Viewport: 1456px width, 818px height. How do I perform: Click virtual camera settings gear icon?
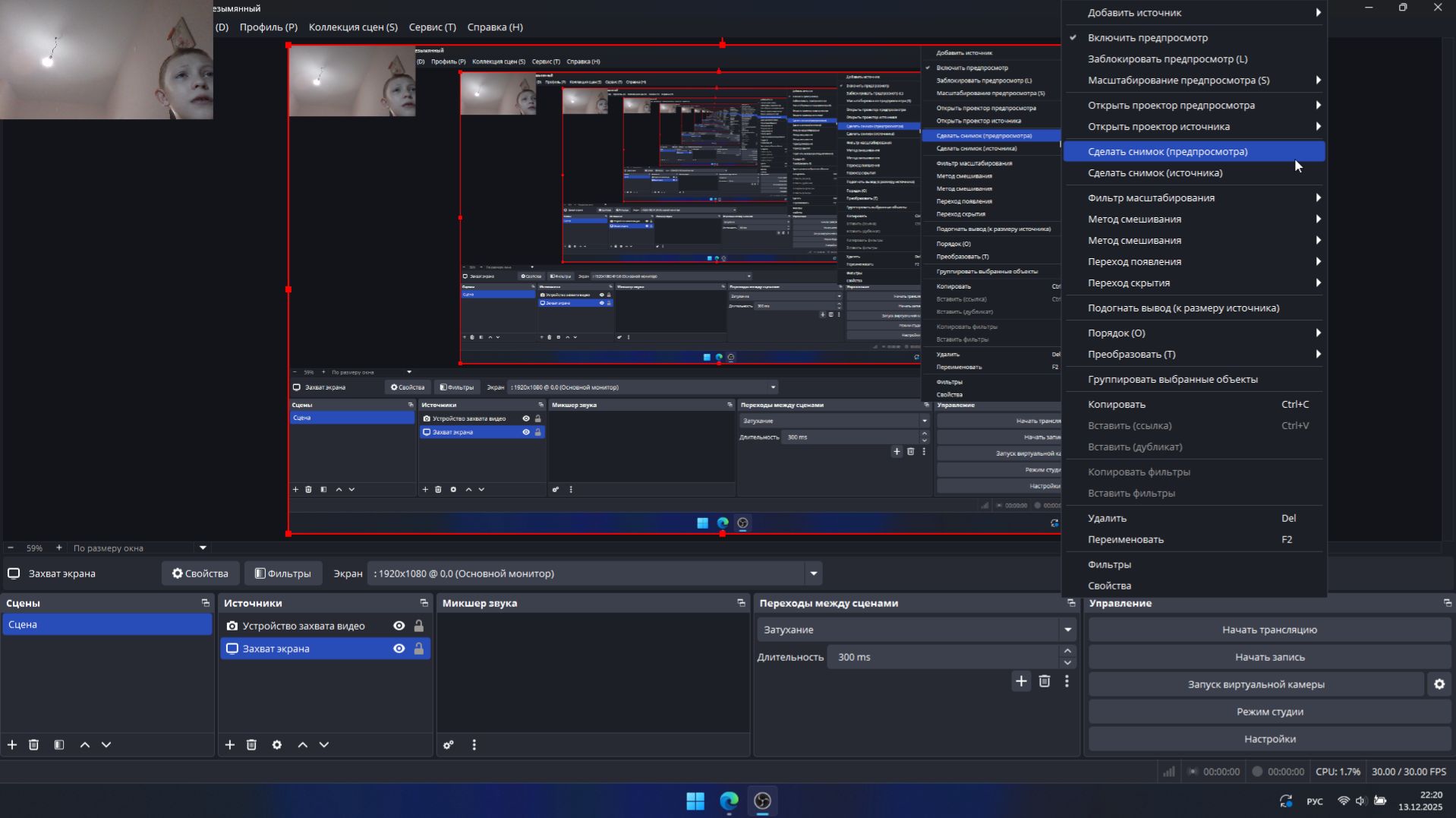[x=1439, y=684]
